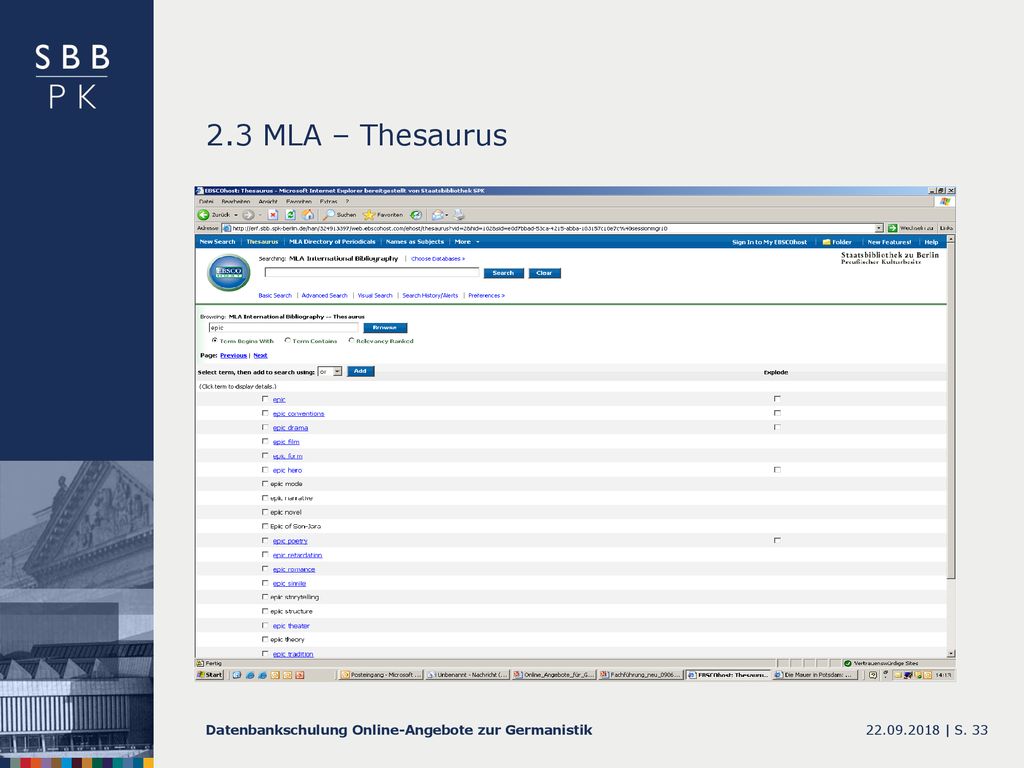Image resolution: width=1024 pixels, height=768 pixels.
Task: Click the Add button
Action: [x=360, y=372]
